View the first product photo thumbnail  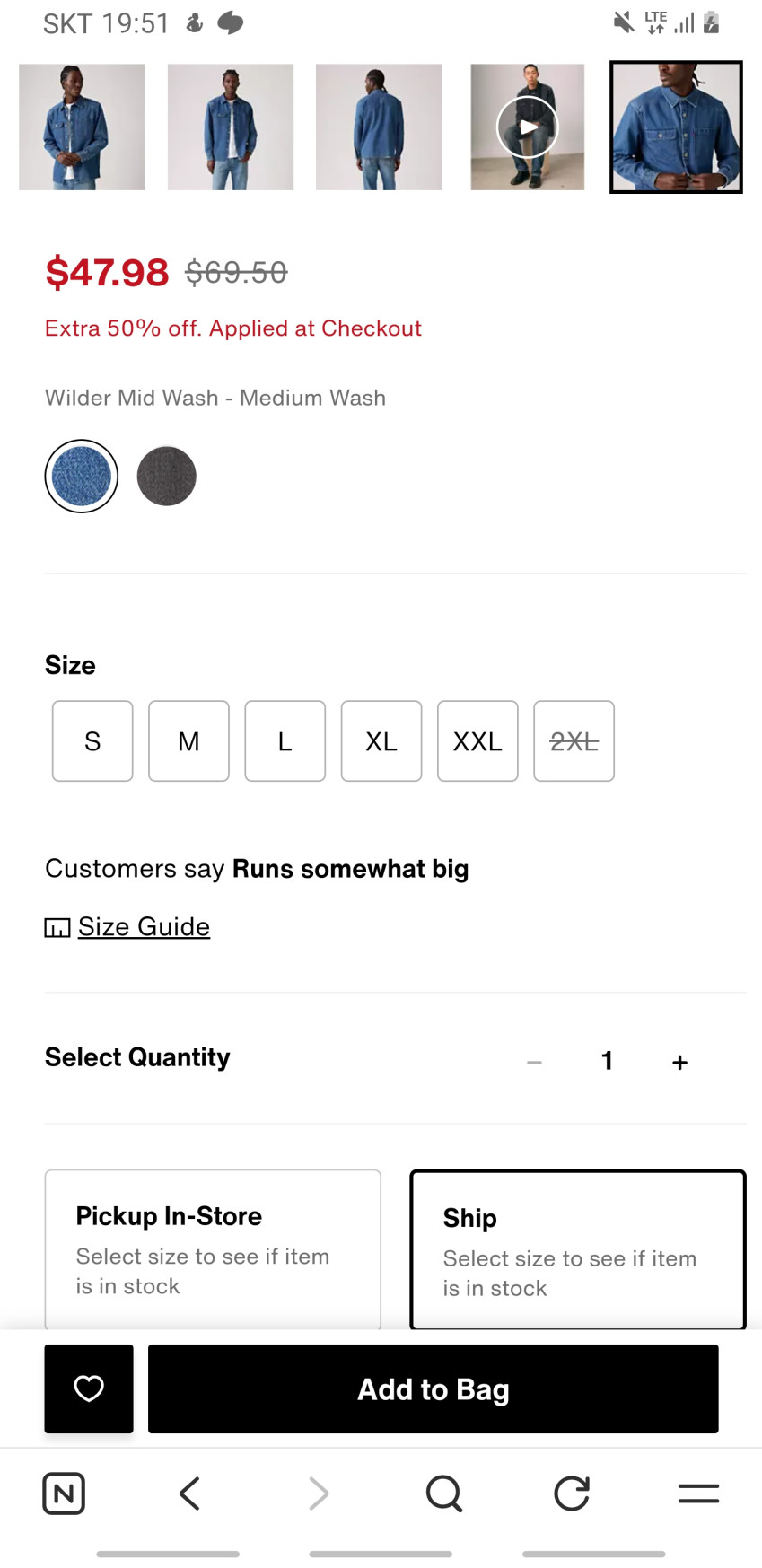(82, 127)
